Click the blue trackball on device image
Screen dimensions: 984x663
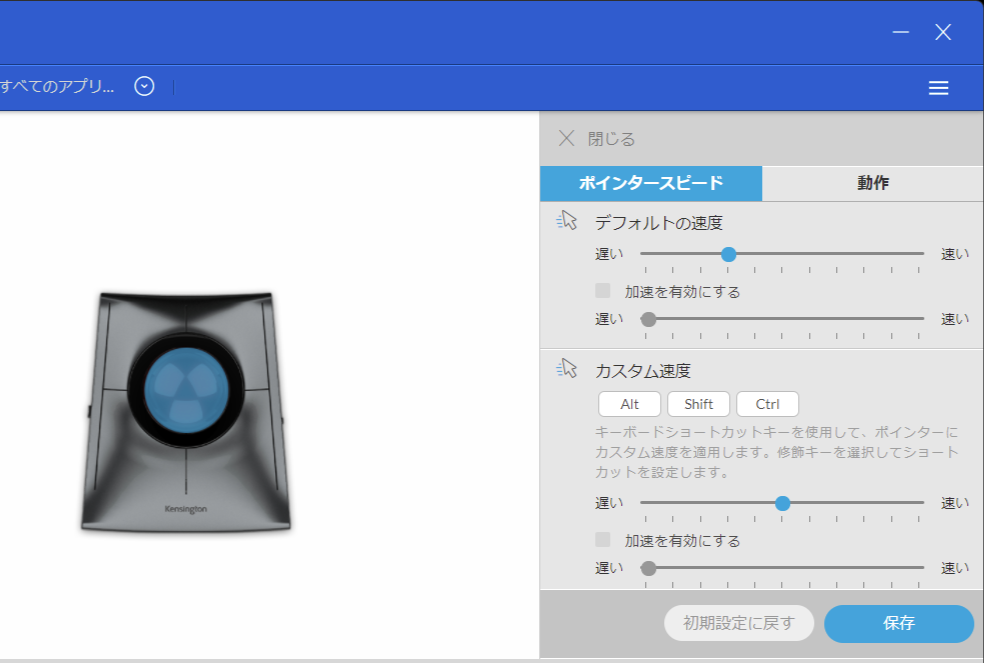click(x=186, y=388)
